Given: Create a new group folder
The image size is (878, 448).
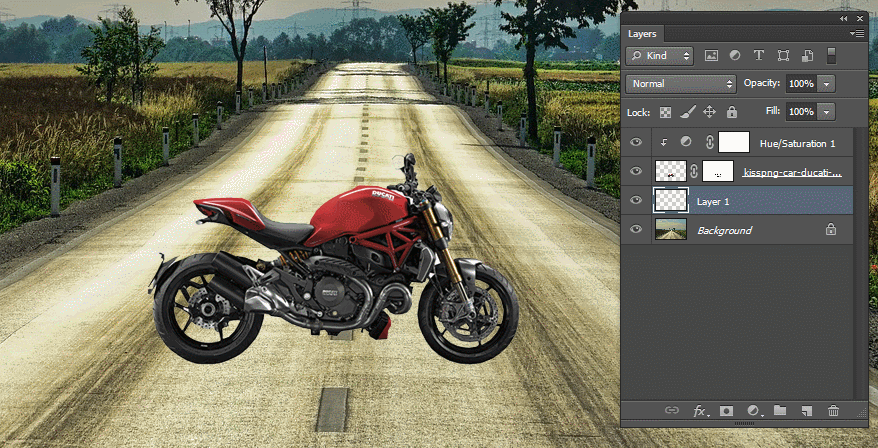Looking at the screenshot, I should coord(780,410).
